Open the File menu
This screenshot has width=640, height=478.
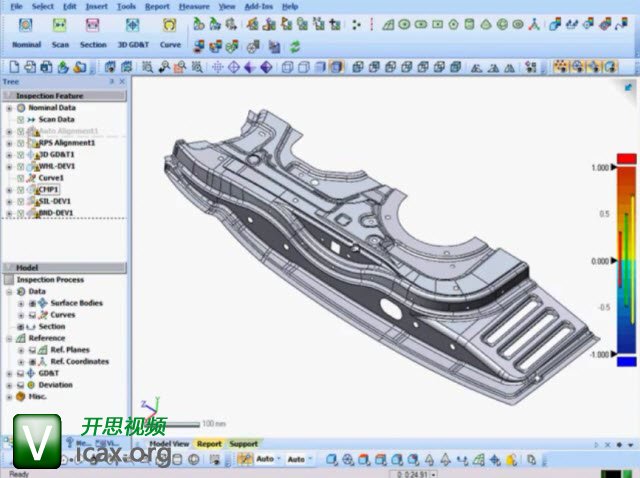click(16, 7)
